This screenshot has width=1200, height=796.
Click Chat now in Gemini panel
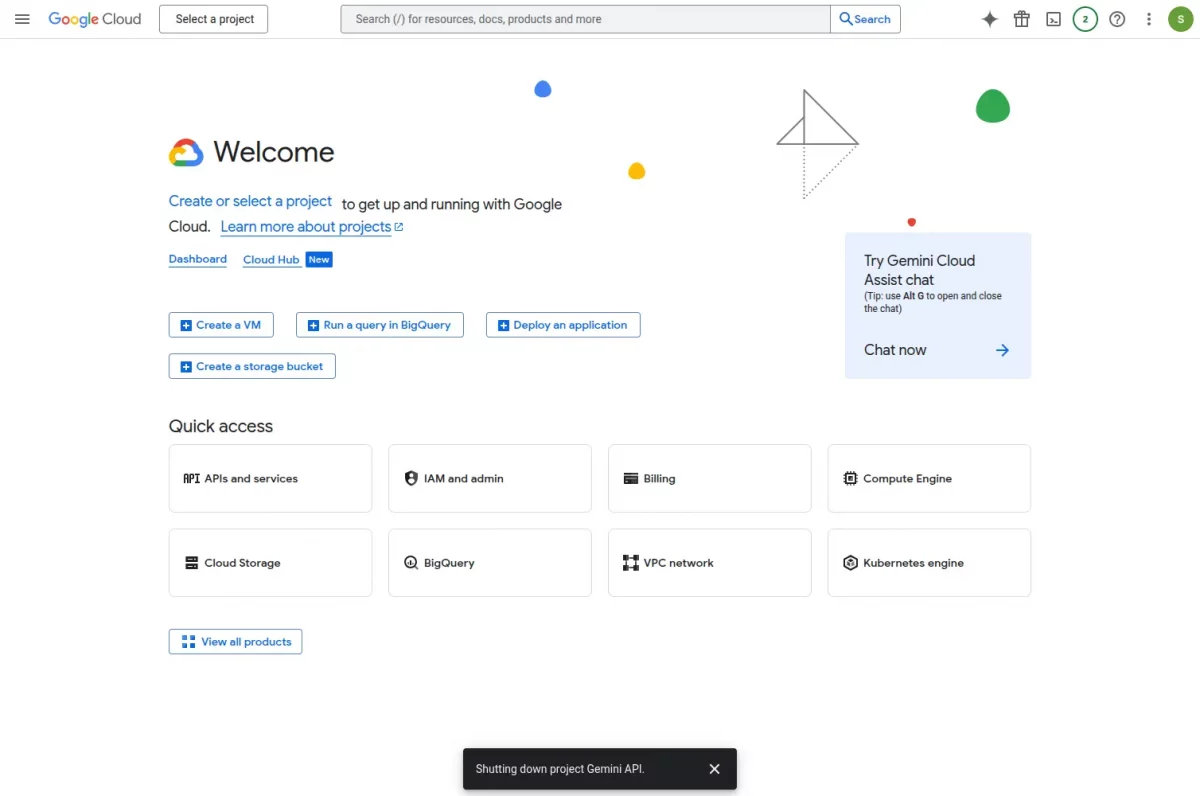(x=895, y=350)
